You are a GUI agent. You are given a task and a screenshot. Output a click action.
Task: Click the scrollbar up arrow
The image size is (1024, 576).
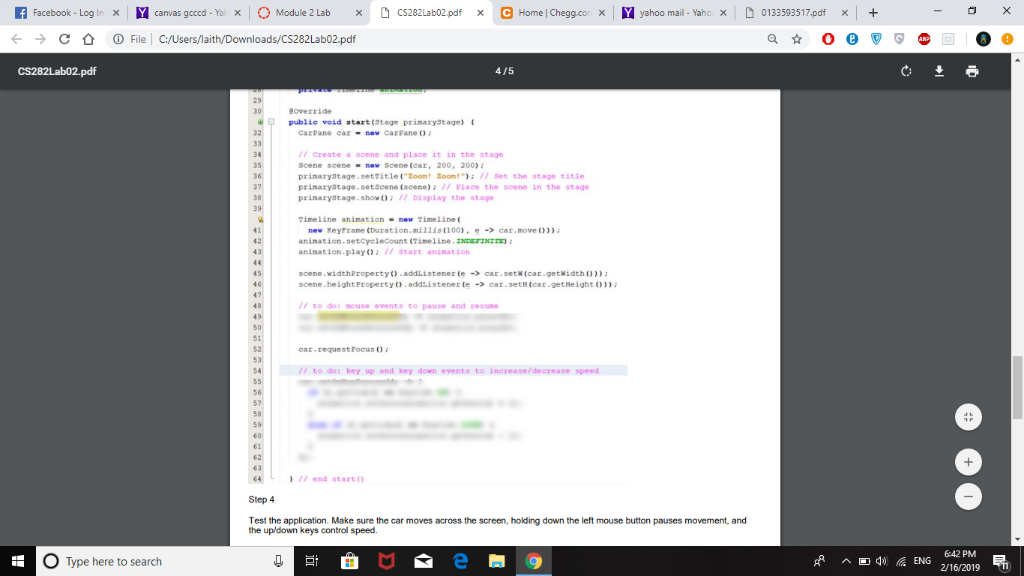pos(1017,59)
